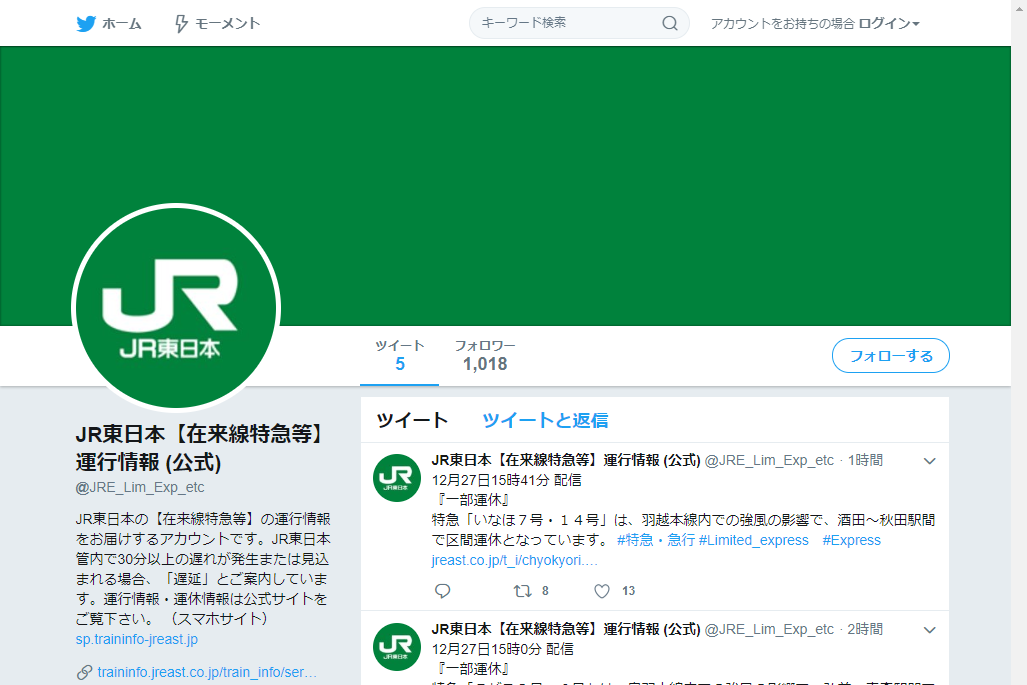Click the 1時間 timestamp of the first tweet
The height and width of the screenshot is (685, 1027).
865,460
